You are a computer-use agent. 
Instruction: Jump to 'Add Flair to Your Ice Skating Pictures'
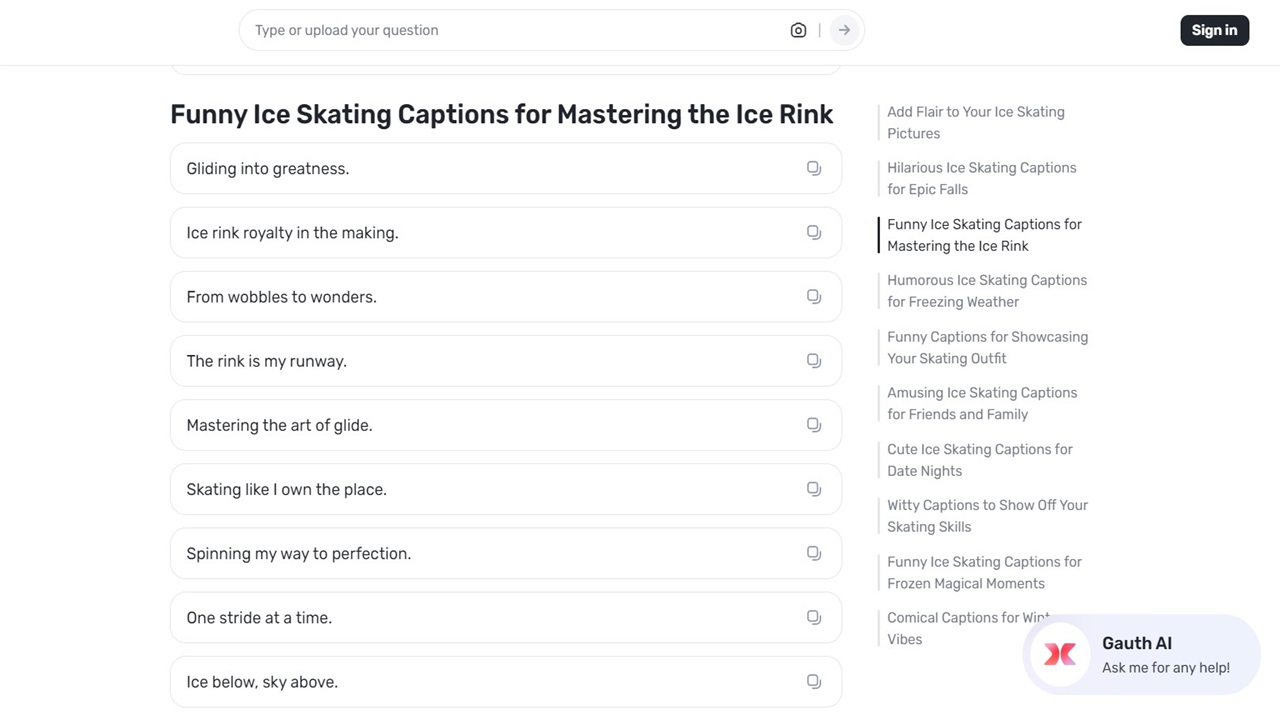pyautogui.click(x=975, y=122)
